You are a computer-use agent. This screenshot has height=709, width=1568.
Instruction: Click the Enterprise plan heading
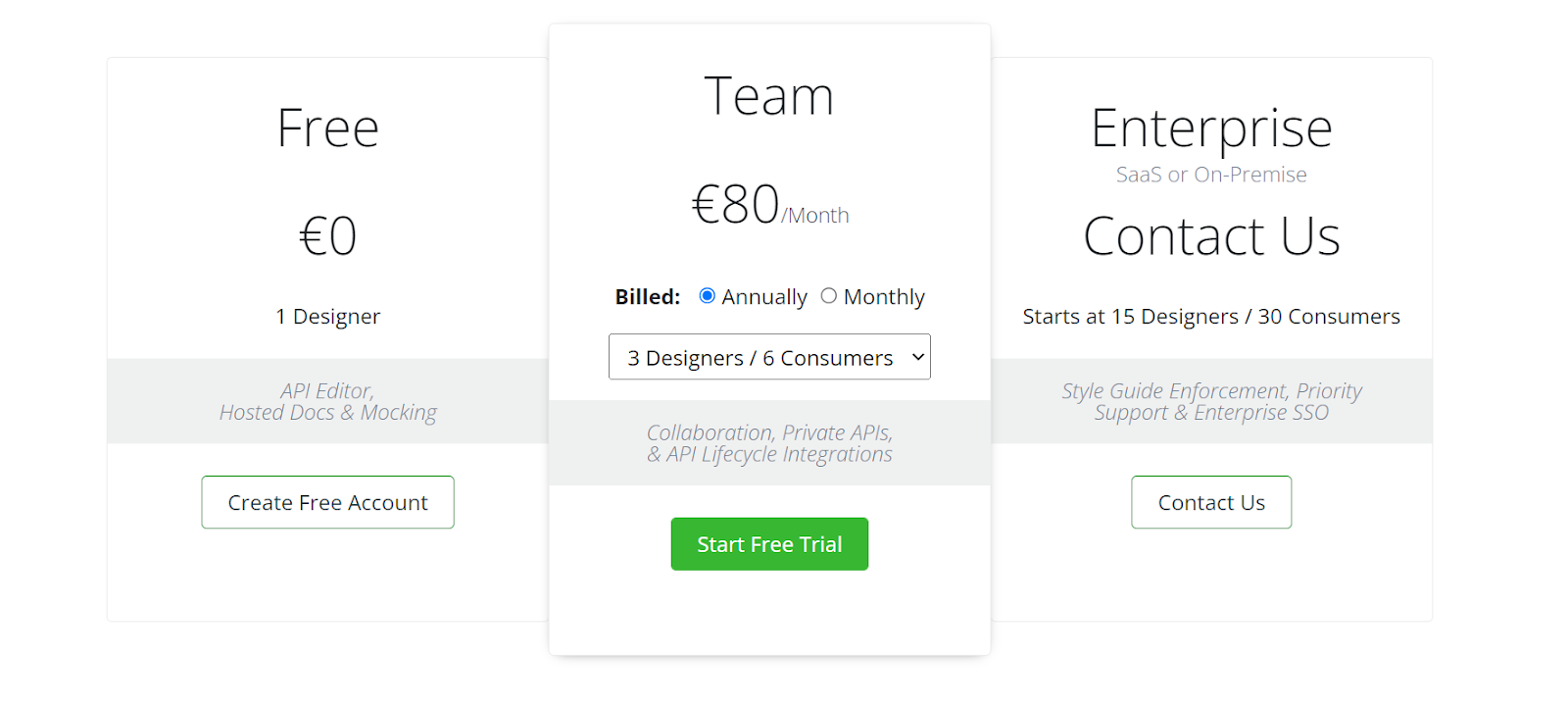pyautogui.click(x=1211, y=127)
